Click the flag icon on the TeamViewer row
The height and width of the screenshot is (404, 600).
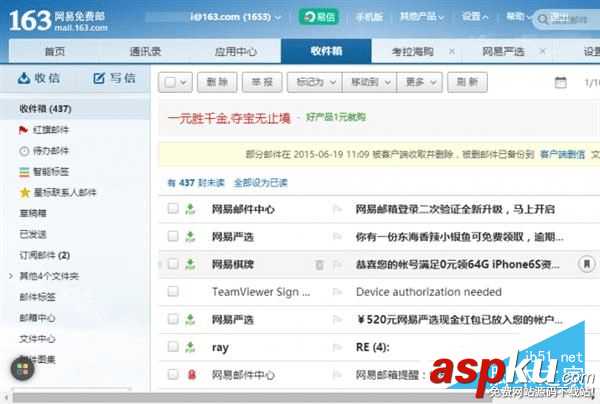click(x=337, y=292)
